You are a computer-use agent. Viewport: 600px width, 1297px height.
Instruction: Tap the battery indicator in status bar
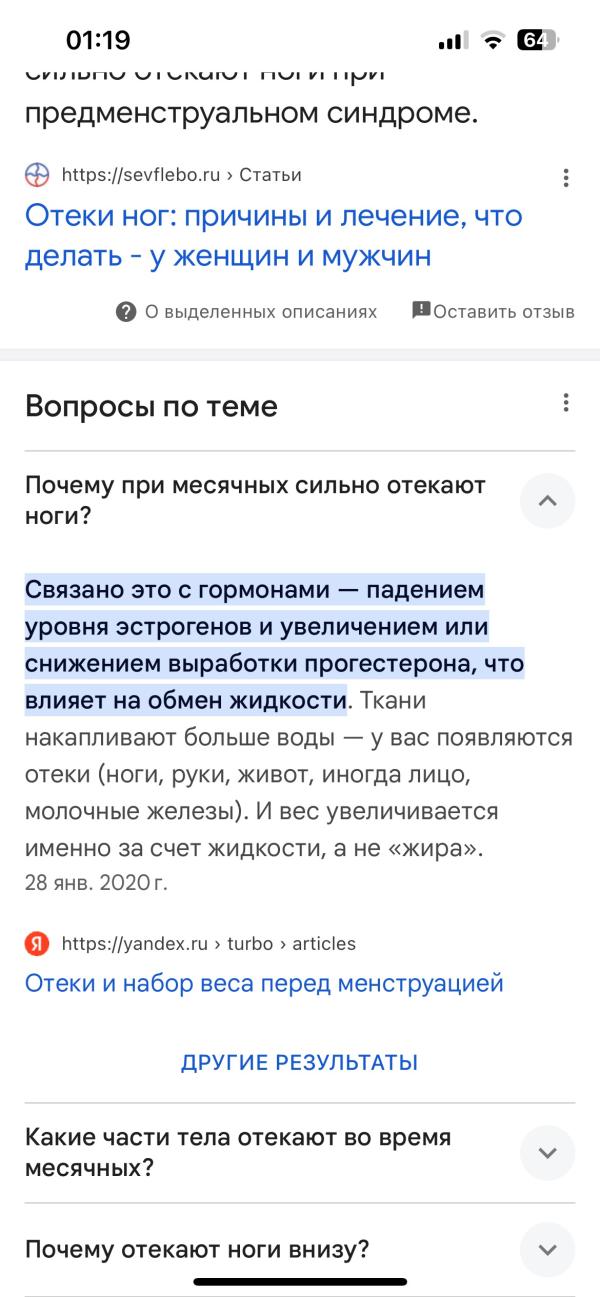coord(536,40)
